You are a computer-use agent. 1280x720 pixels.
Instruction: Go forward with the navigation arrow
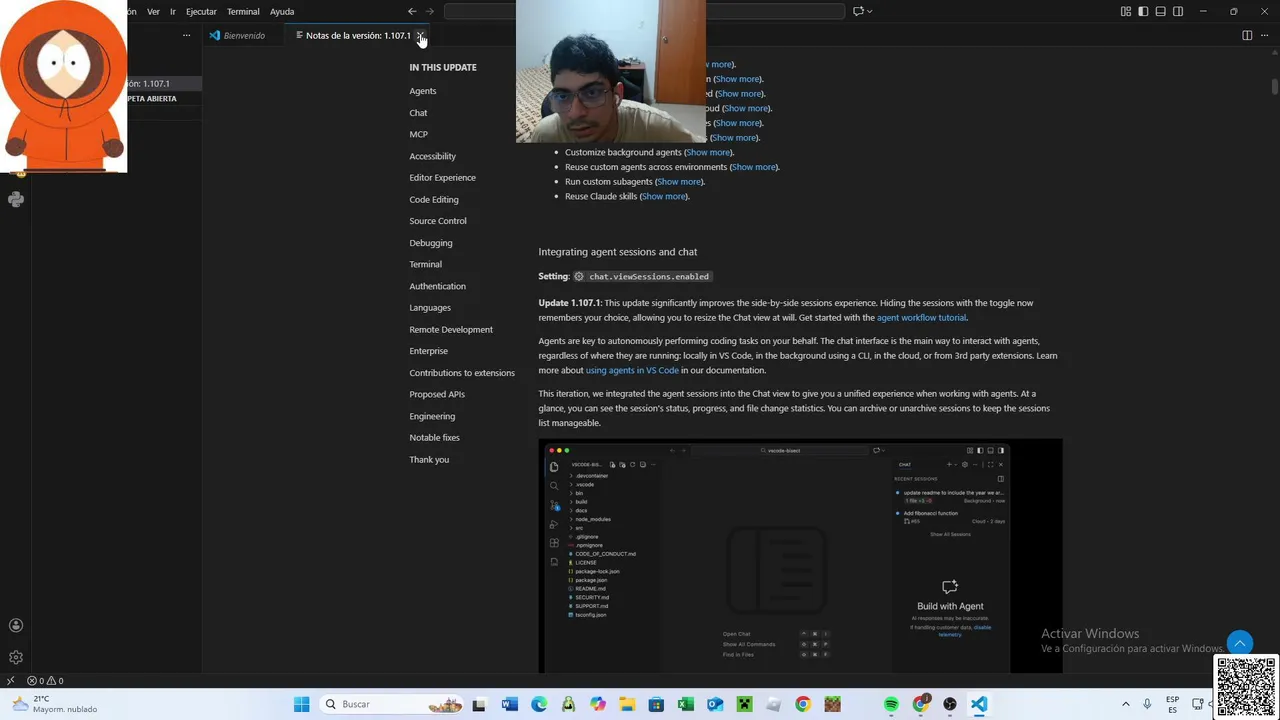430,12
